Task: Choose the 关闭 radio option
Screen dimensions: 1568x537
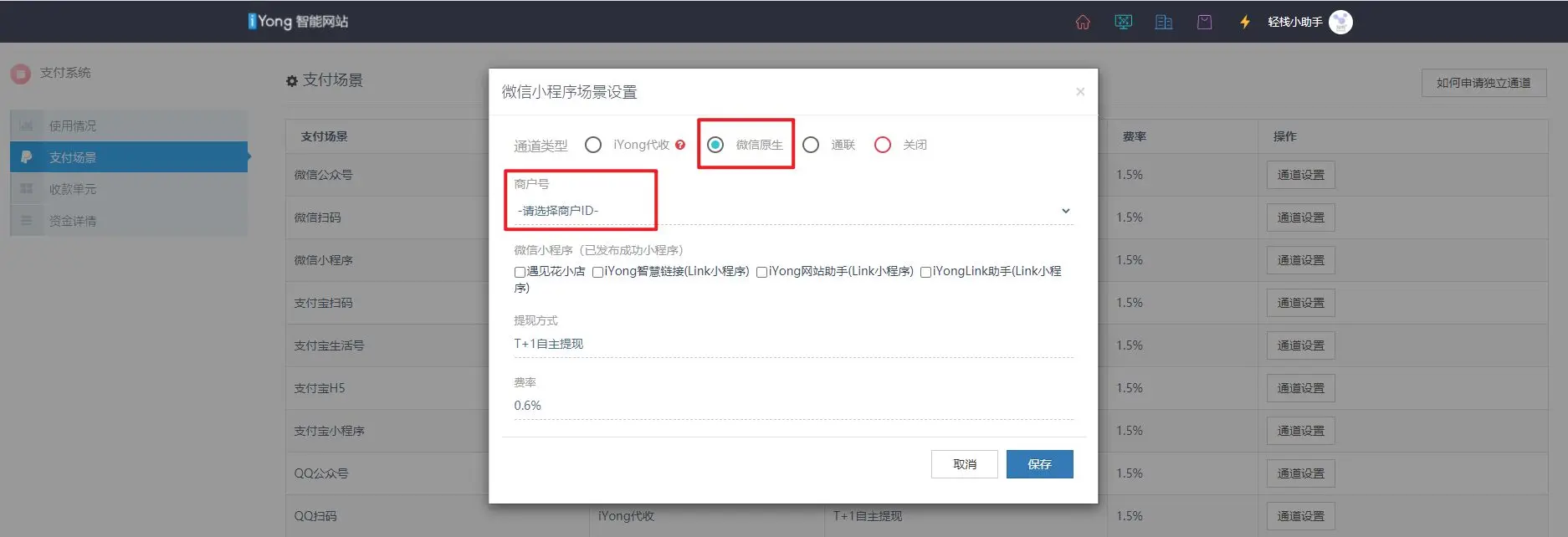Action: coord(883,146)
